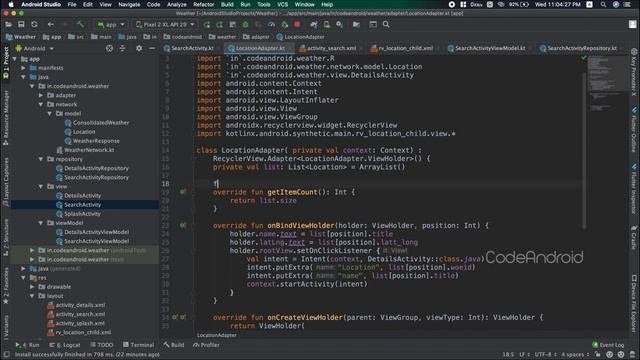Go back with the left arrow icon
This screenshot has width=640, height=360.
51,24
